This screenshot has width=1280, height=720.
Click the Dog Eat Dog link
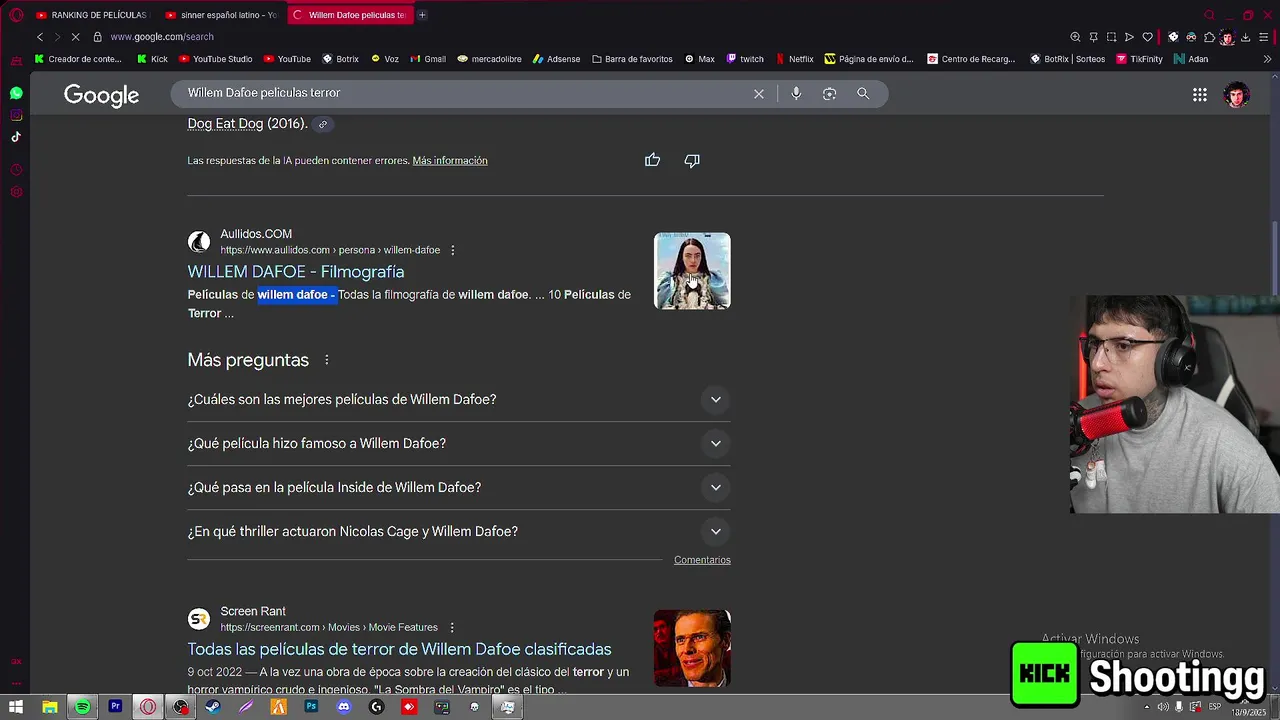225,124
